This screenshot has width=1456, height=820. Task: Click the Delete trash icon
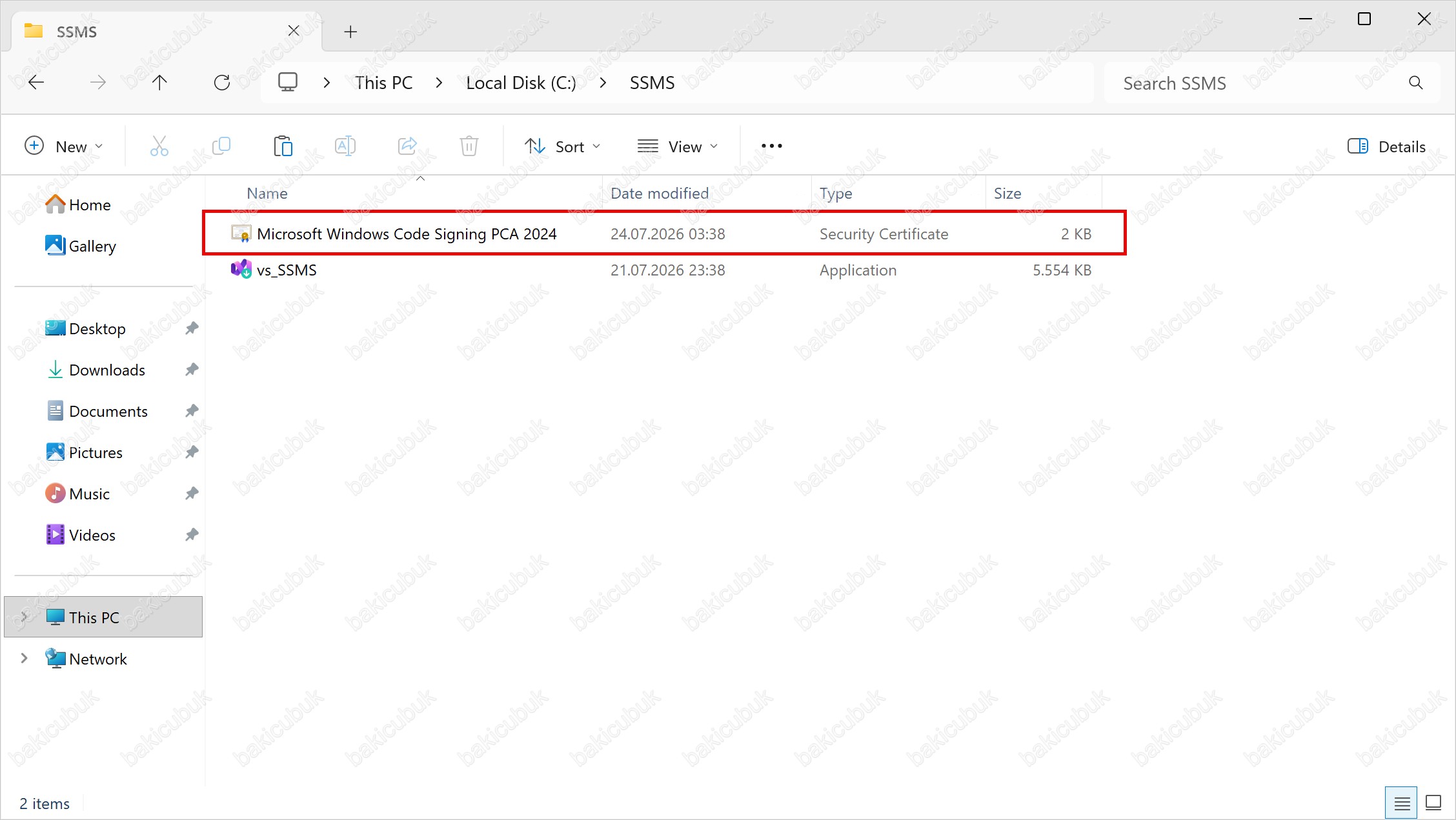coord(469,146)
